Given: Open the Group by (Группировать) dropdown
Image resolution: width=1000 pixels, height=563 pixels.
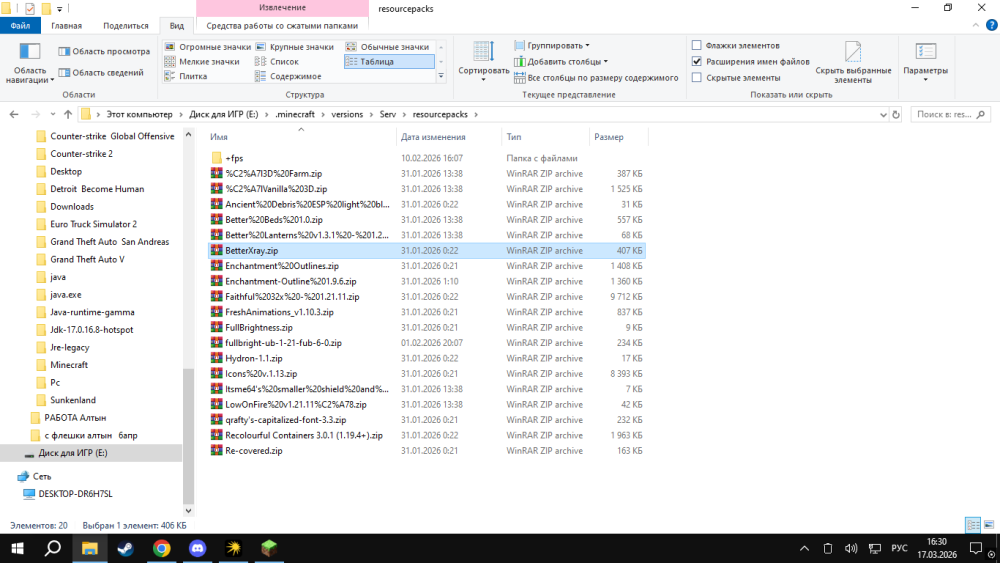Looking at the screenshot, I should coord(552,46).
